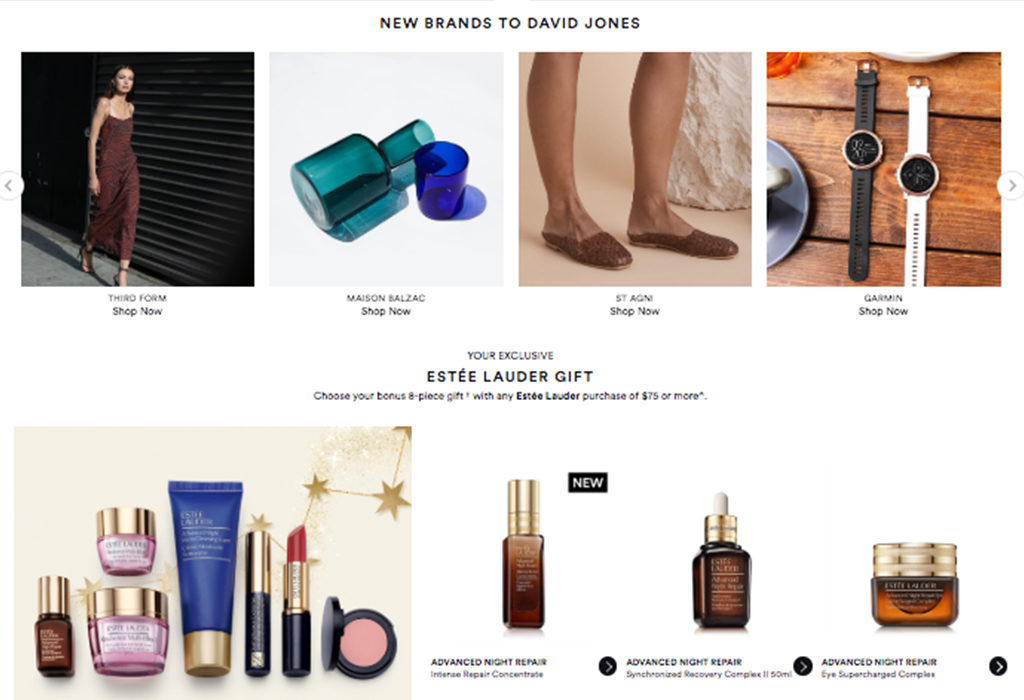Click the previous carousel arrow on left
Screen dimensions: 1024x700
point(9,186)
